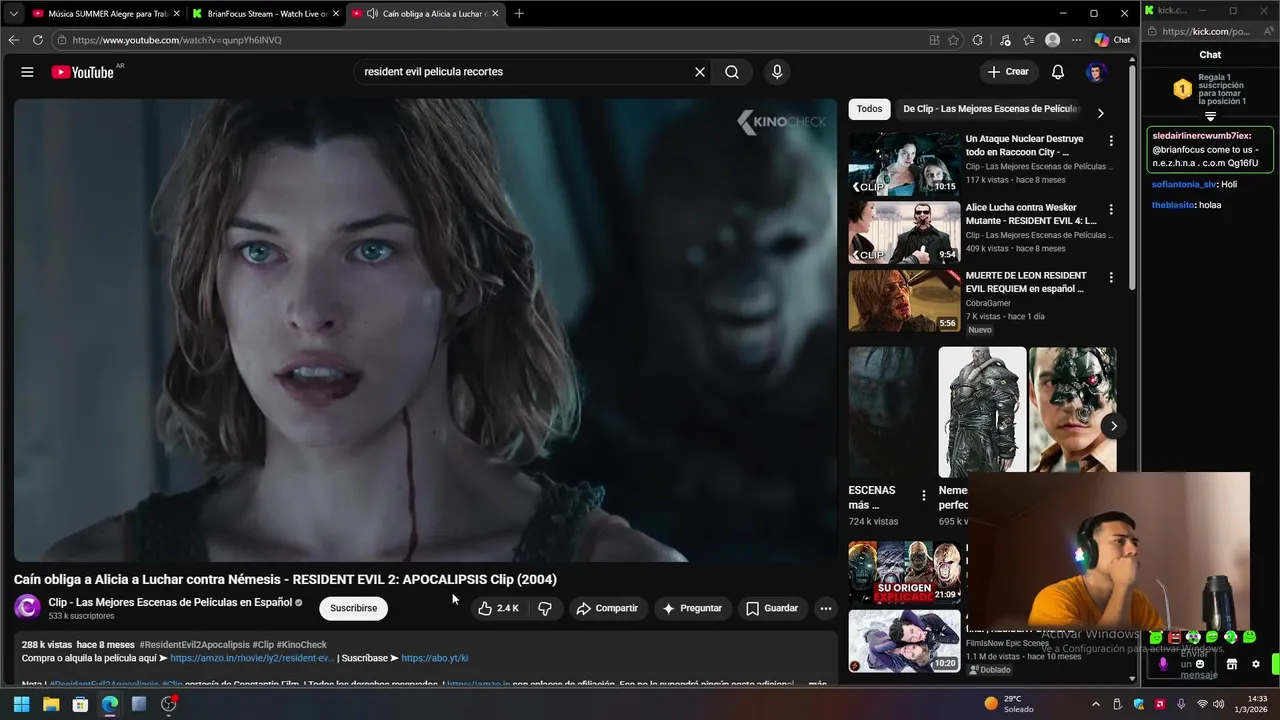This screenshot has height=720, width=1280.
Task: Open more actions menu below the video
Action: coord(825,608)
